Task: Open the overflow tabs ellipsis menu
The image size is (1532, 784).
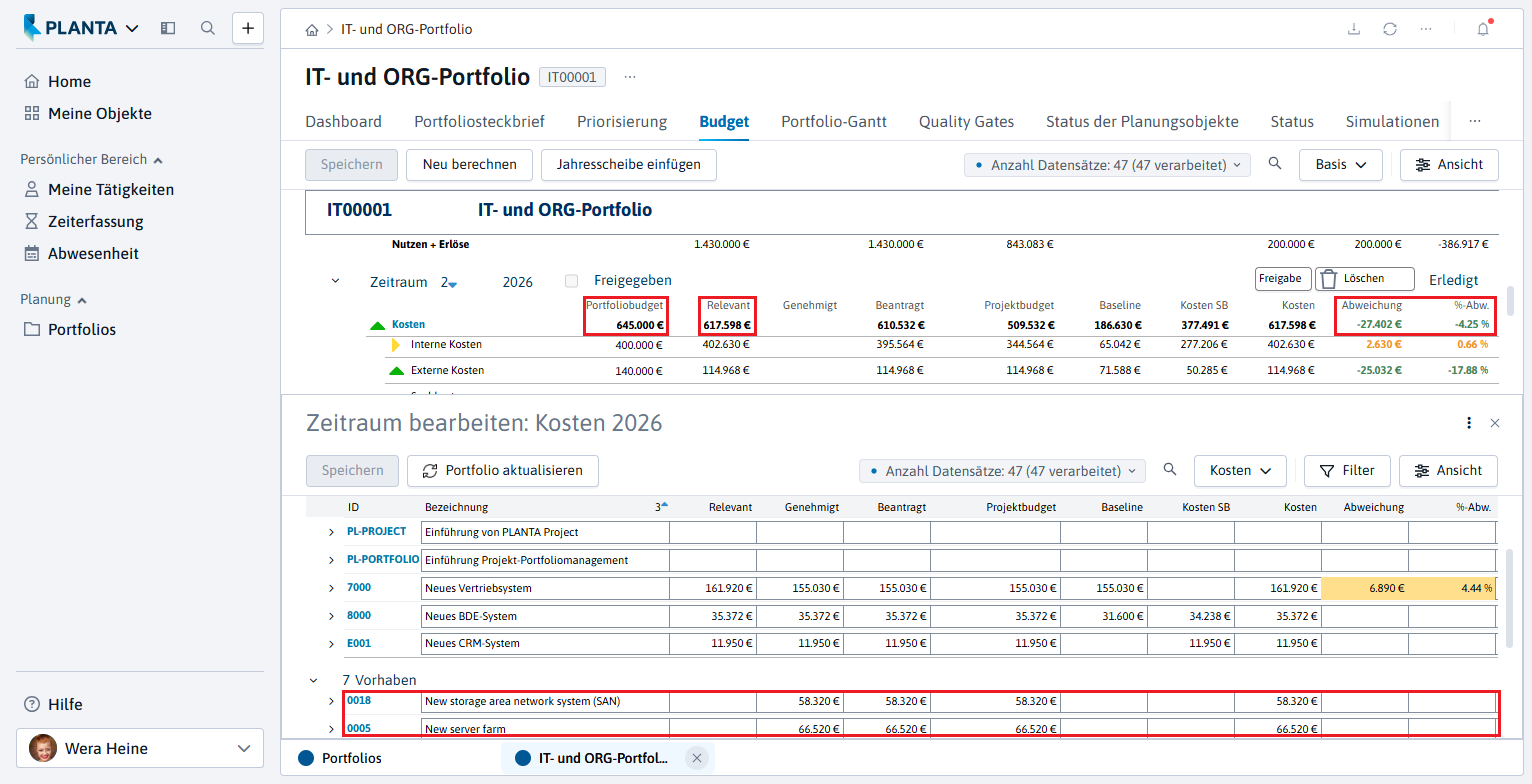Action: (x=1474, y=121)
